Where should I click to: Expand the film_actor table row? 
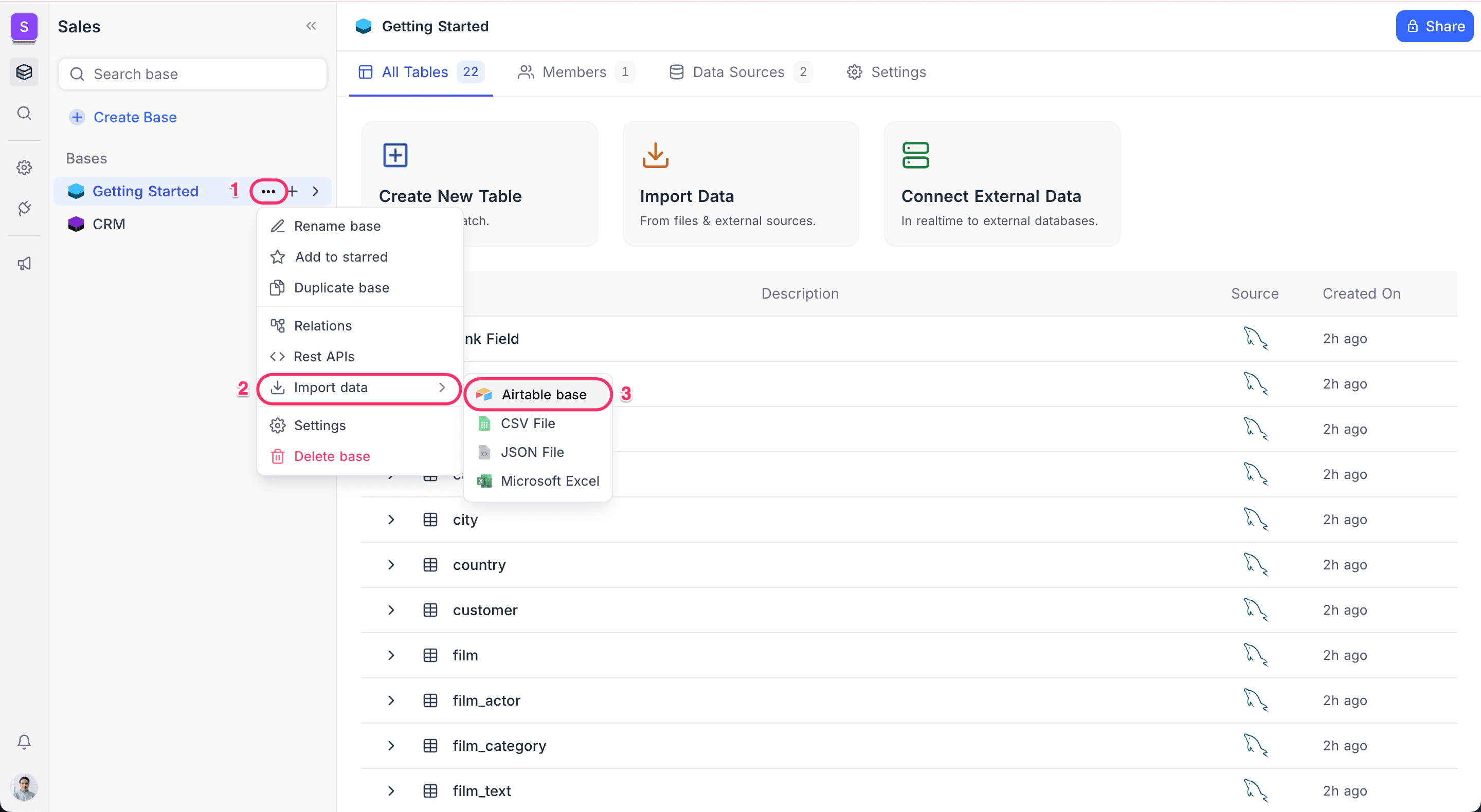(x=391, y=700)
